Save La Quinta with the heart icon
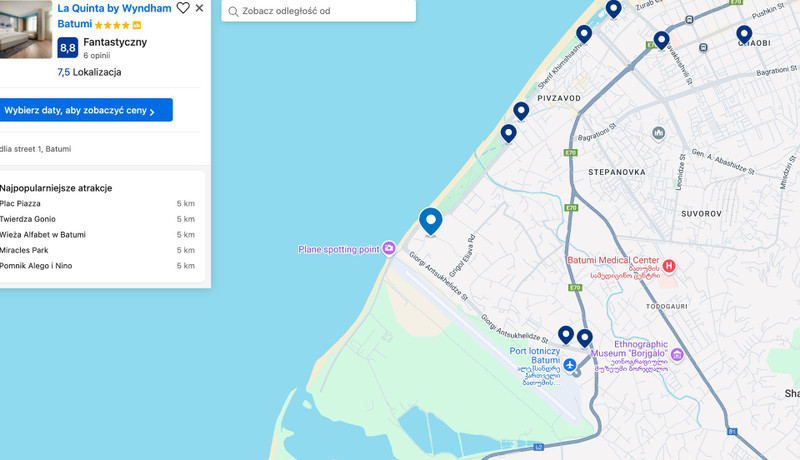 click(183, 8)
